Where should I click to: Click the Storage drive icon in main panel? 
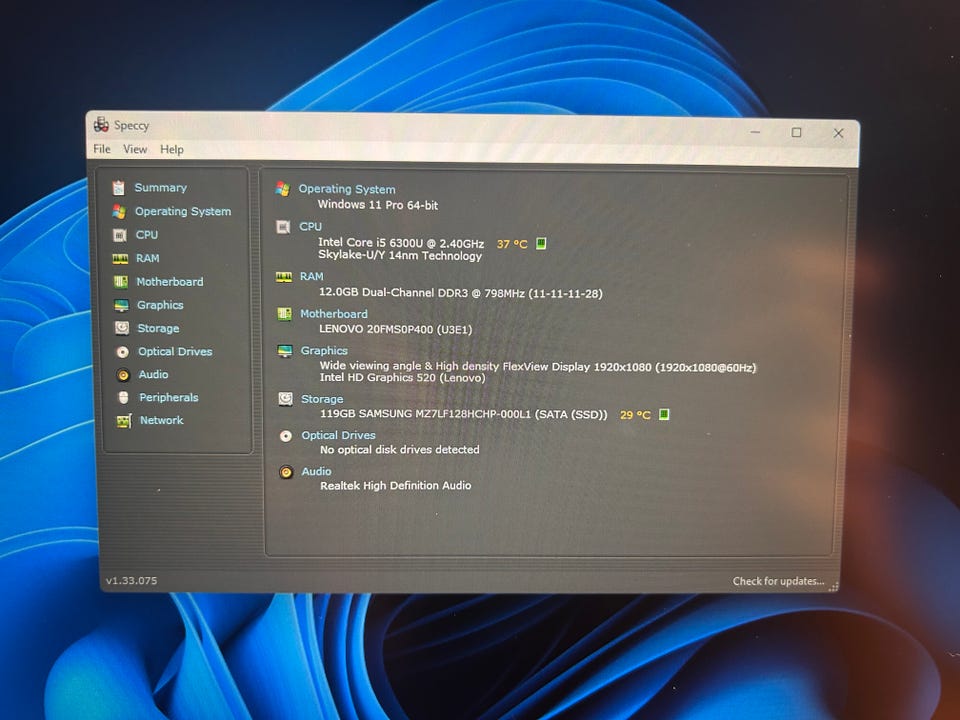click(x=285, y=399)
